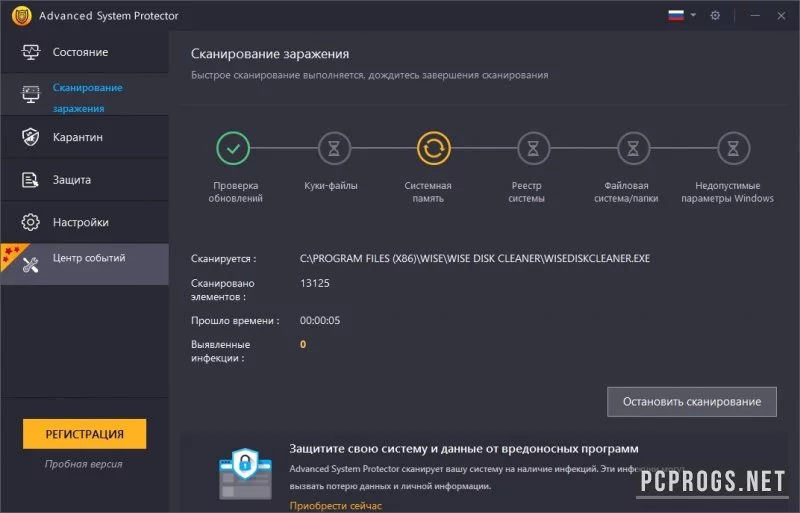Click the orange РЕГИСТРАЦИЯ button
800x513 pixels.
(85, 434)
